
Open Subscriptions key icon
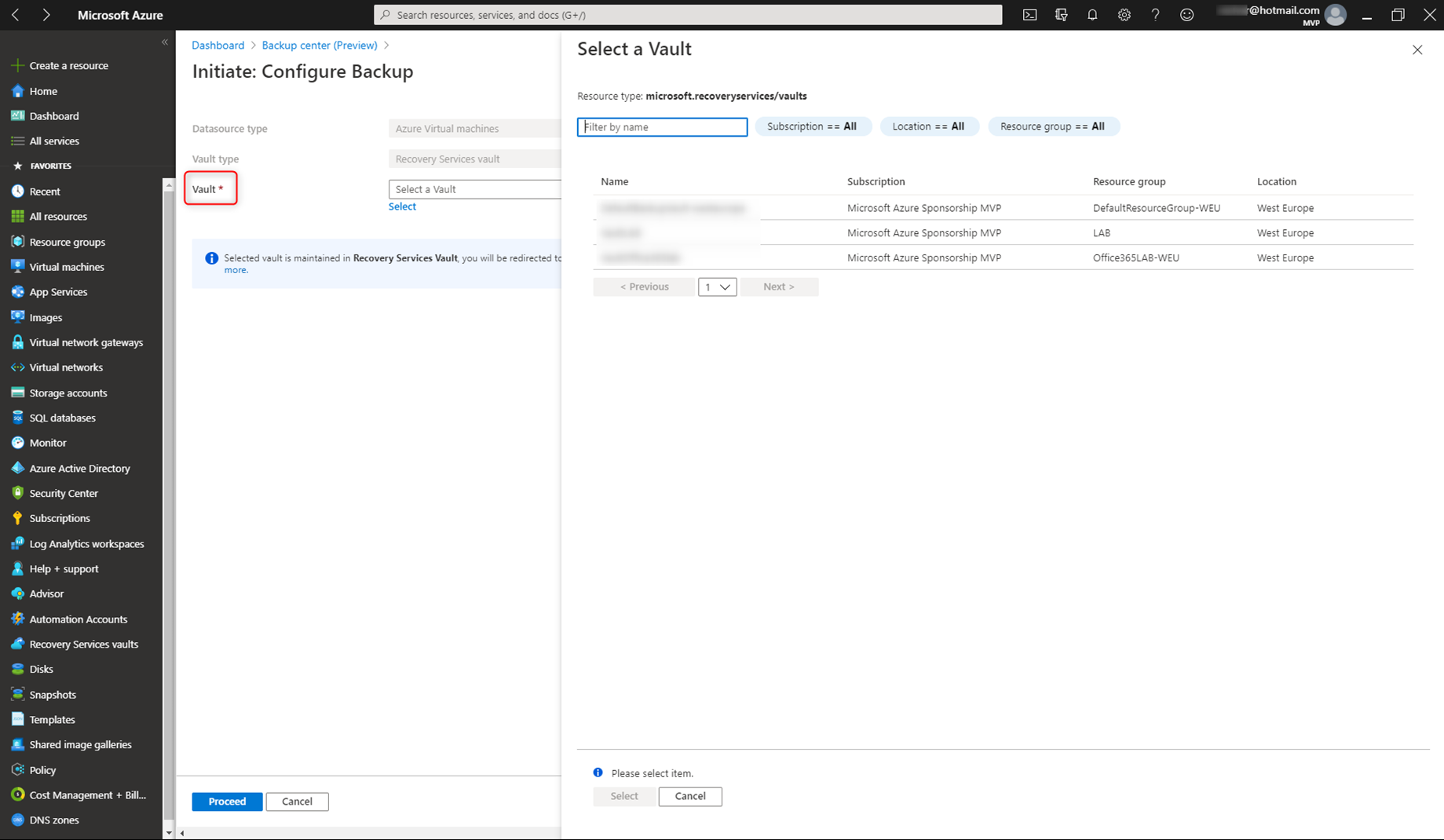point(17,518)
